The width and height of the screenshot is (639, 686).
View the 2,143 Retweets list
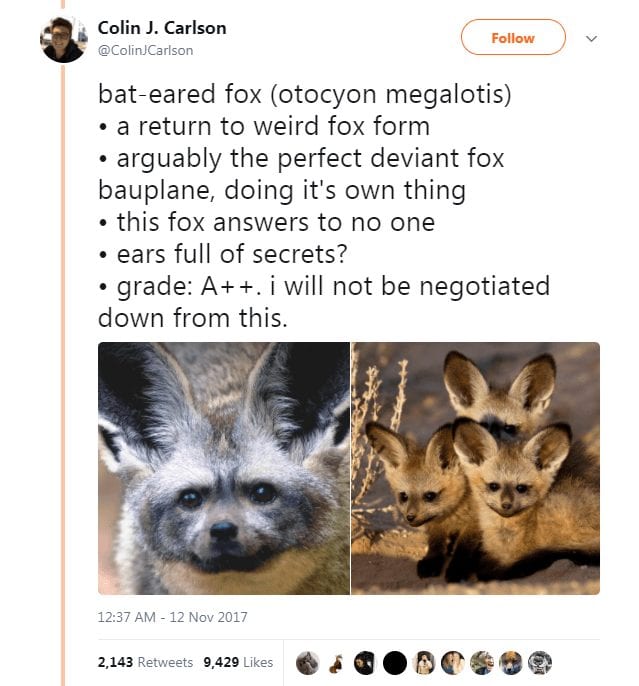point(145,662)
